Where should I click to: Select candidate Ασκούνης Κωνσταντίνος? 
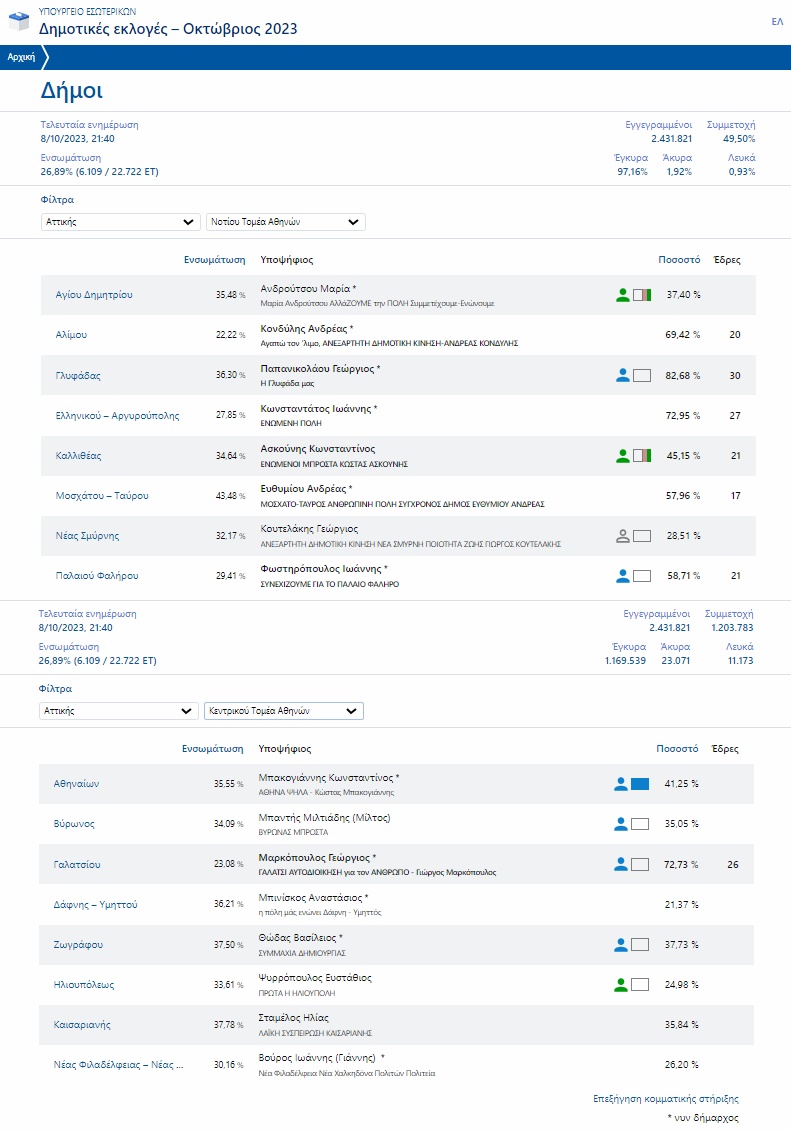coord(318,449)
